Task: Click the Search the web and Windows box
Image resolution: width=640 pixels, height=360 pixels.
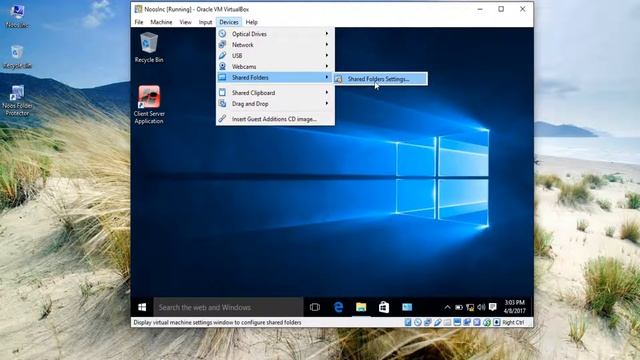Action: tap(229, 307)
